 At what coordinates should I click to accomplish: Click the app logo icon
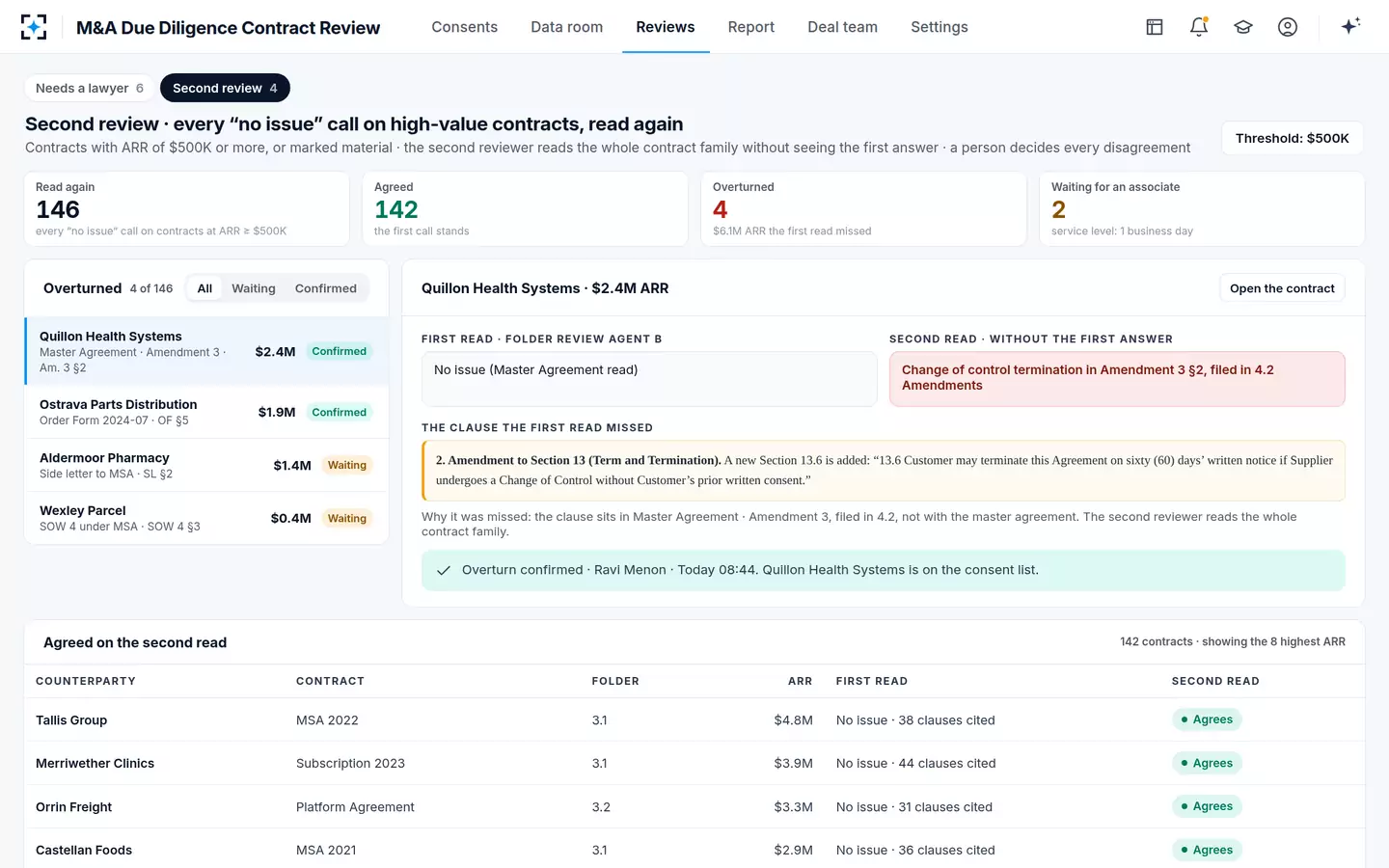point(34,27)
